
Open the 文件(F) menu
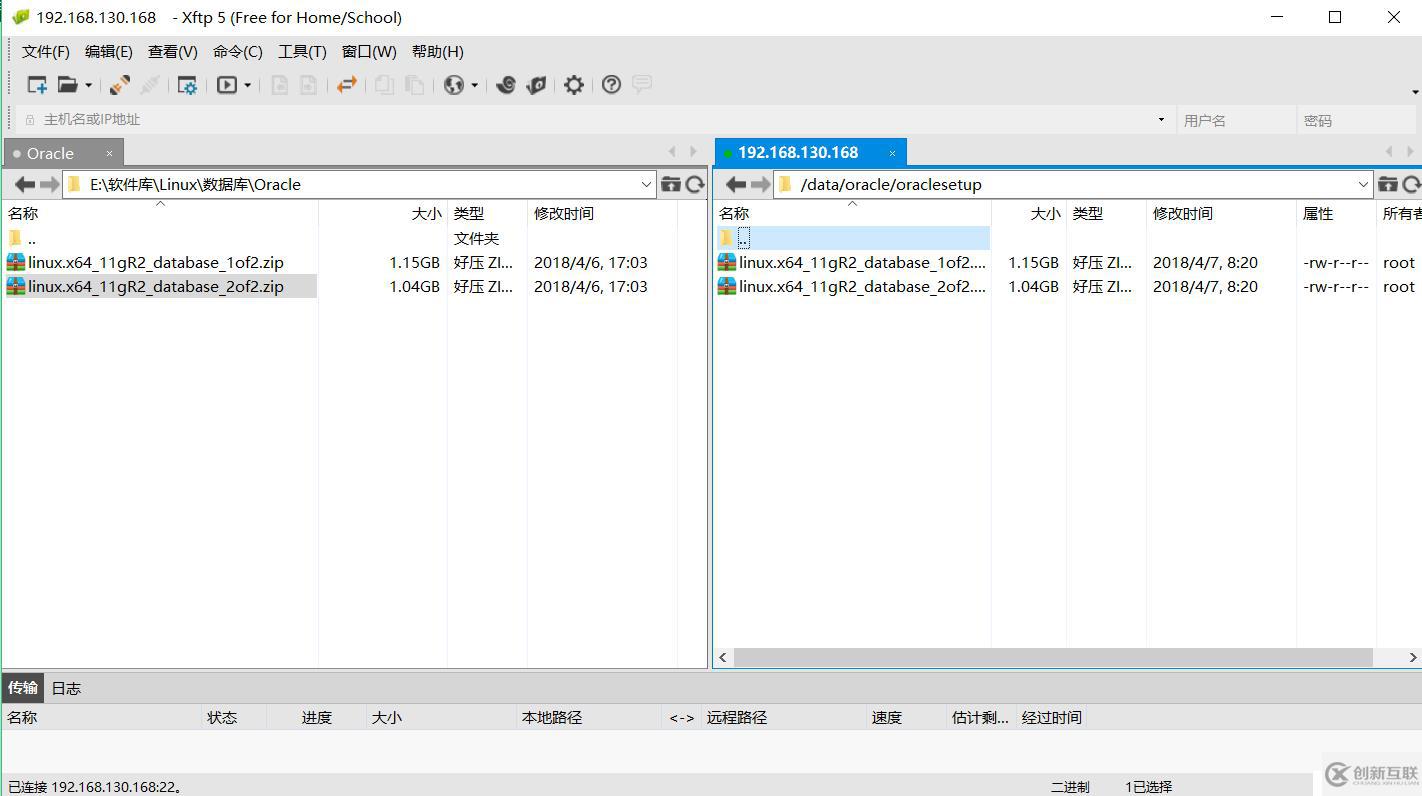(x=46, y=52)
